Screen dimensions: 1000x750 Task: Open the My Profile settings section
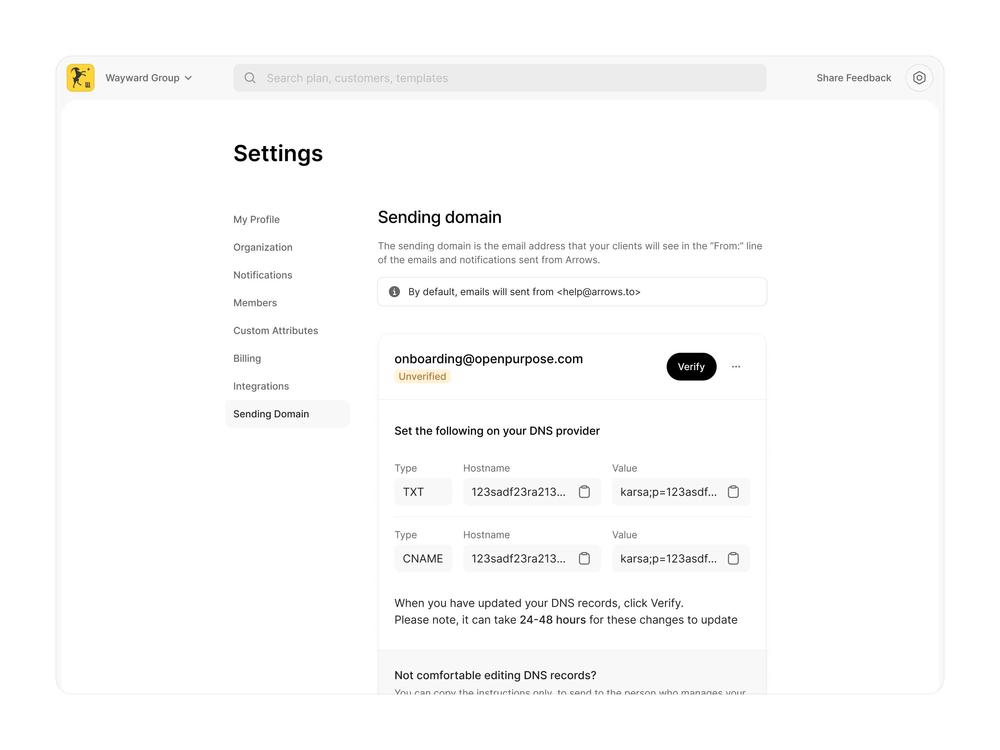[x=256, y=219]
